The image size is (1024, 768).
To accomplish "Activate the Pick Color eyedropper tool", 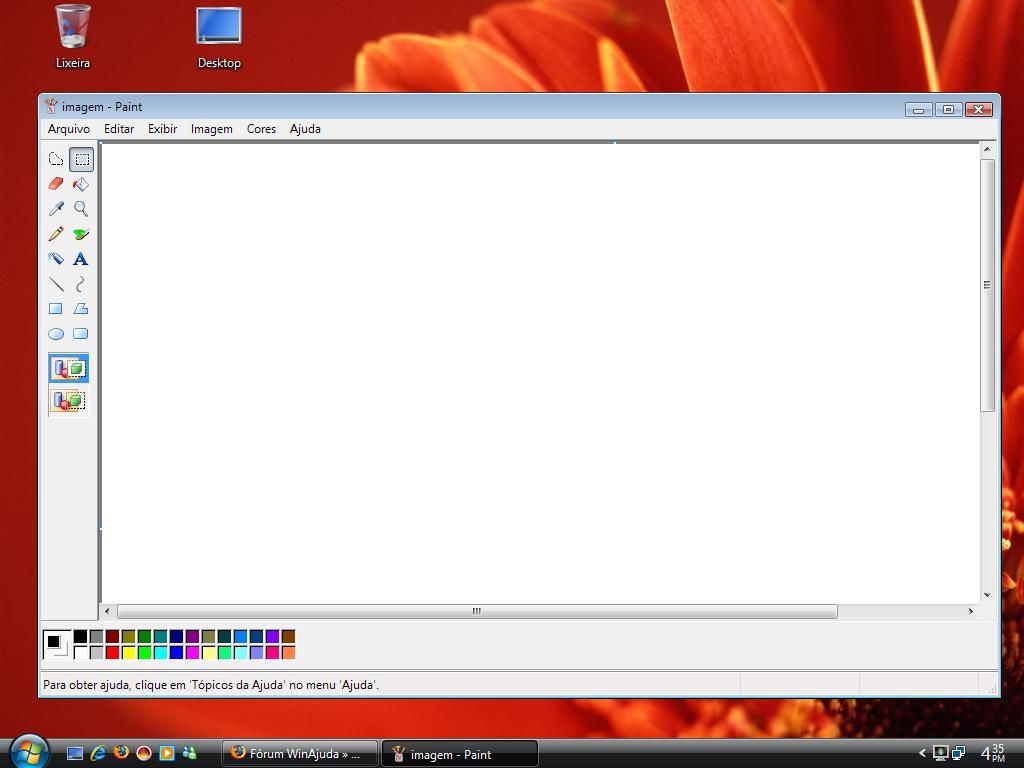I will [56, 209].
